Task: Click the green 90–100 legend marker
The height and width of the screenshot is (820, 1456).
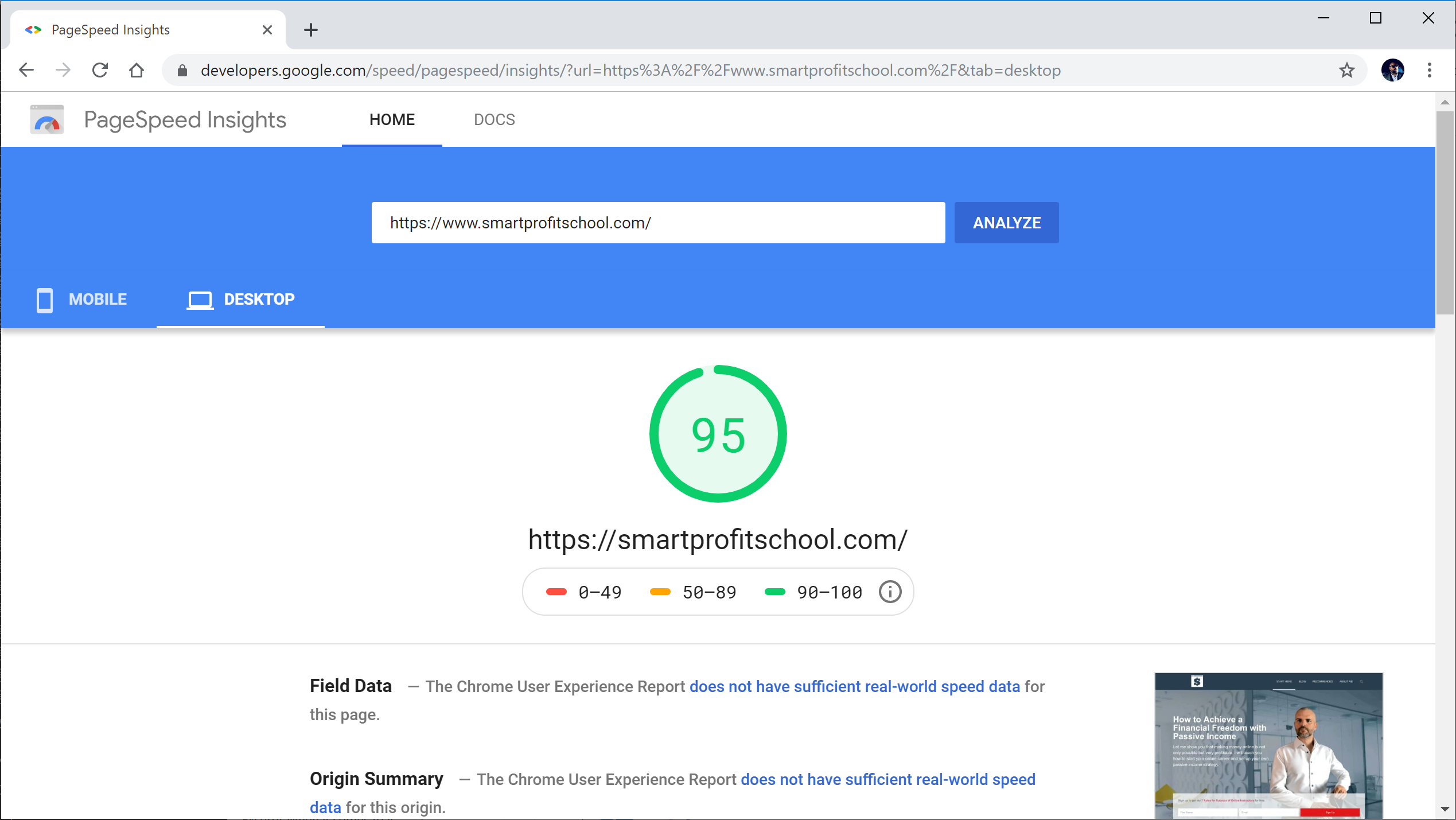Action: coord(774,592)
